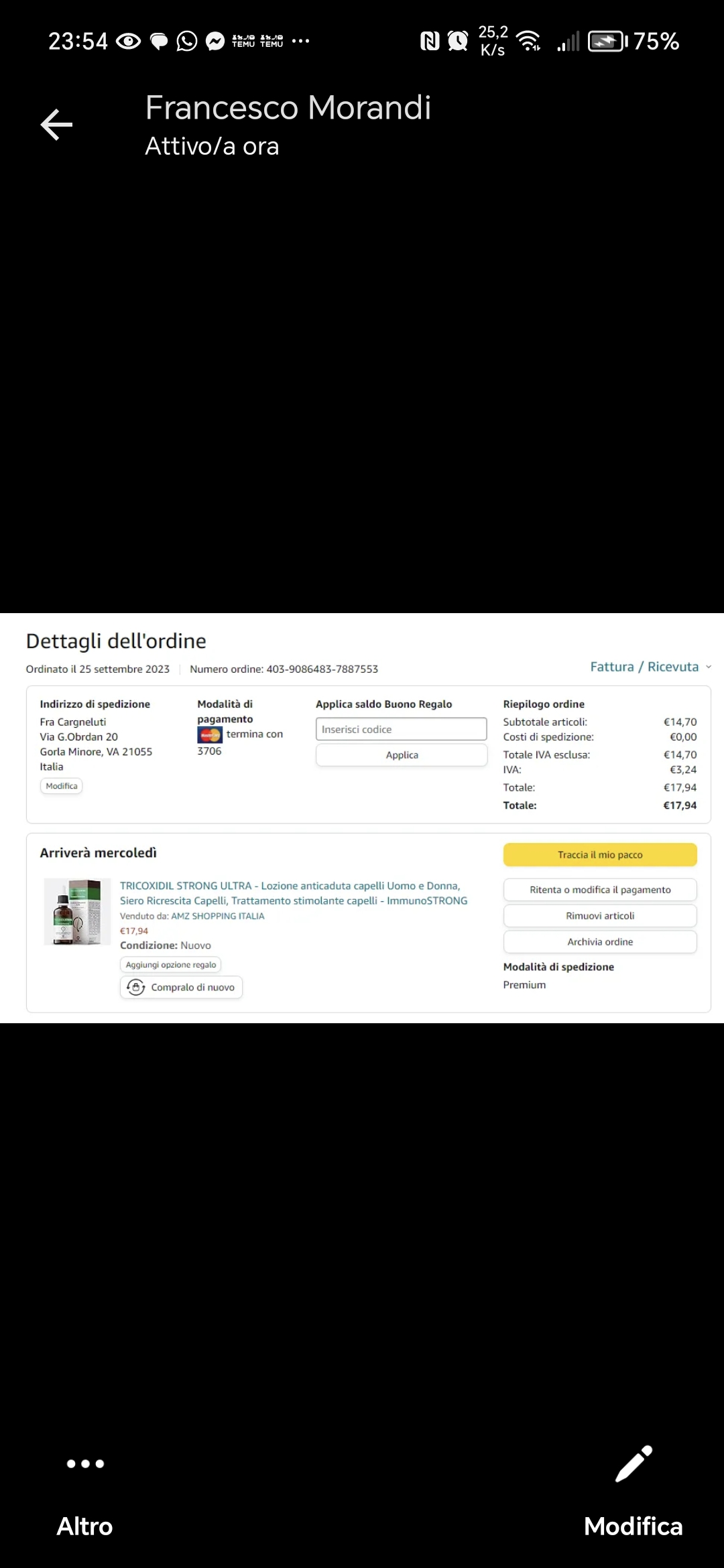
Task: Tap the battery indicator icon
Action: pos(608,42)
